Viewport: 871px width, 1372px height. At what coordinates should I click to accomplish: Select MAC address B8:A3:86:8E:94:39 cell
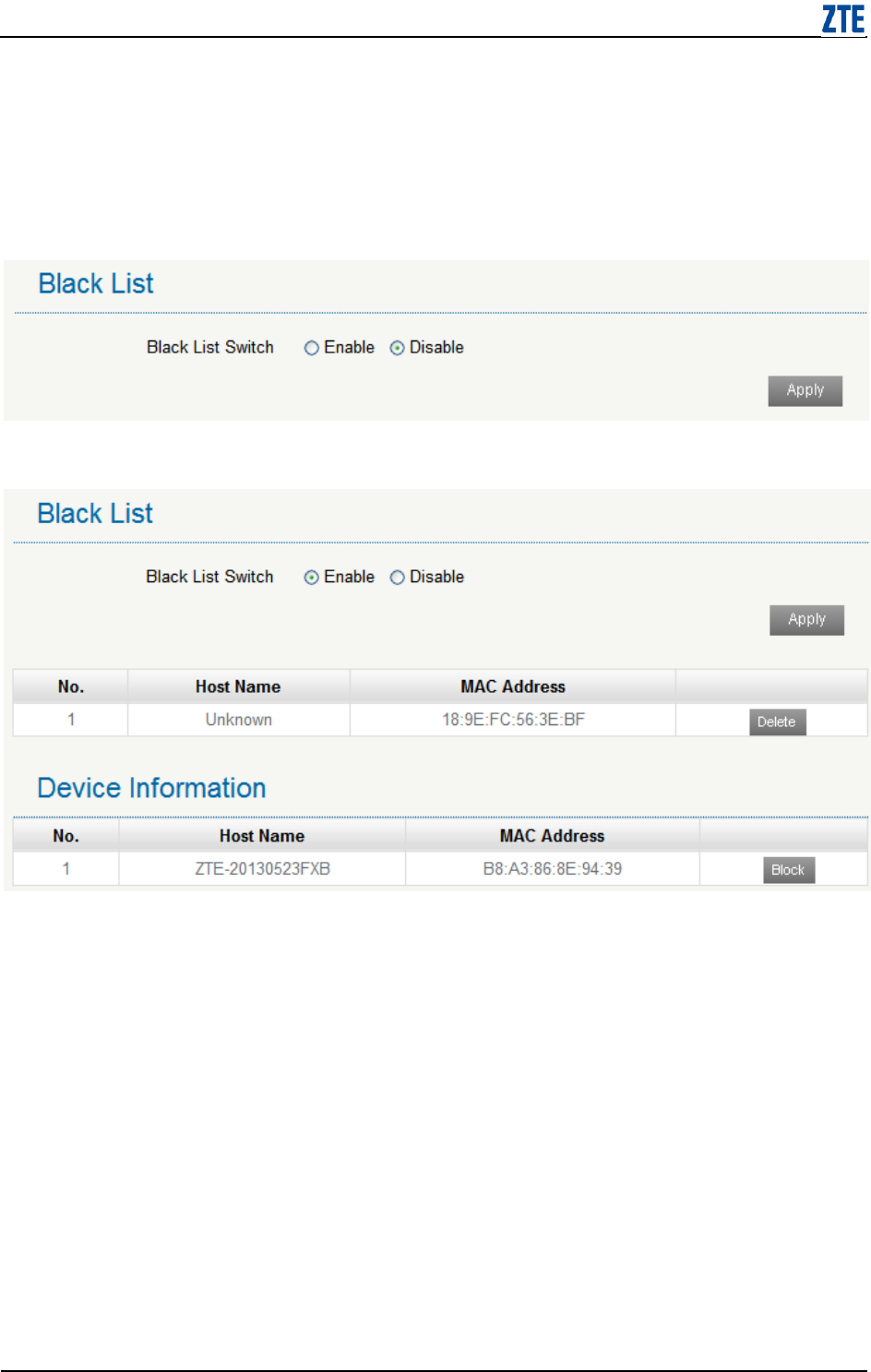552,869
